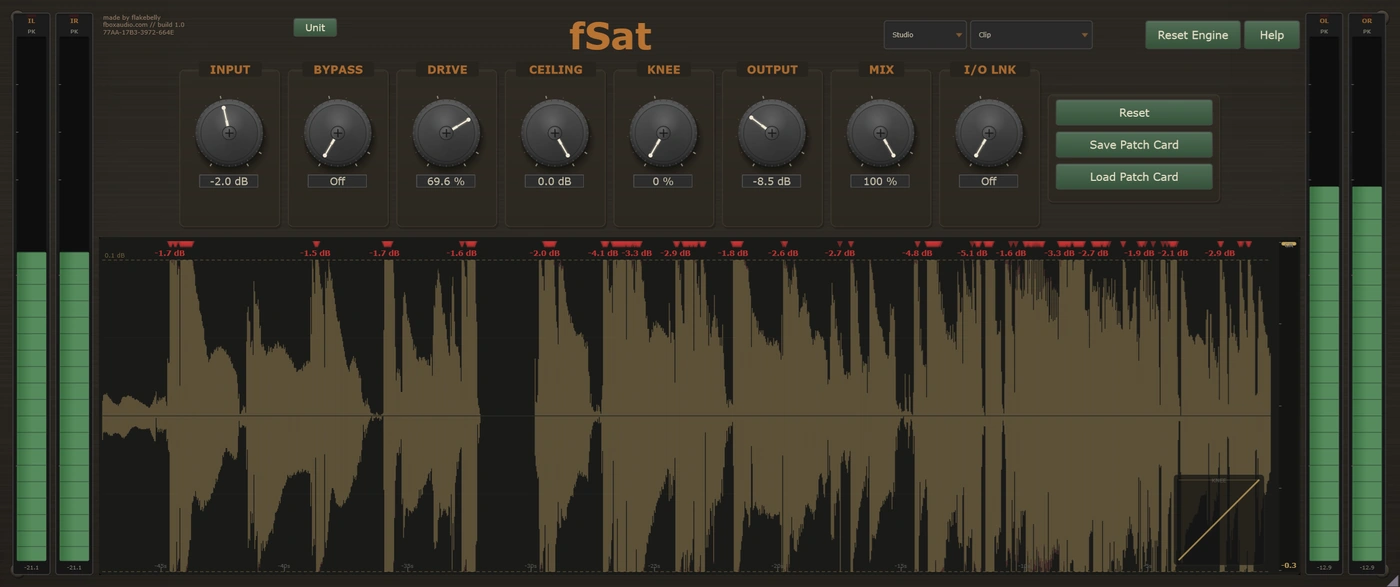This screenshot has height=587, width=1400.
Task: Click the -0.3 waveform scale readout
Action: pos(1289,566)
